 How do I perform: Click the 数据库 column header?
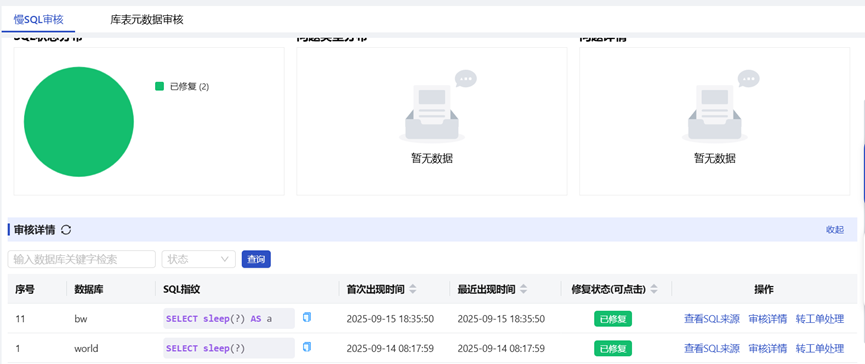(89, 289)
